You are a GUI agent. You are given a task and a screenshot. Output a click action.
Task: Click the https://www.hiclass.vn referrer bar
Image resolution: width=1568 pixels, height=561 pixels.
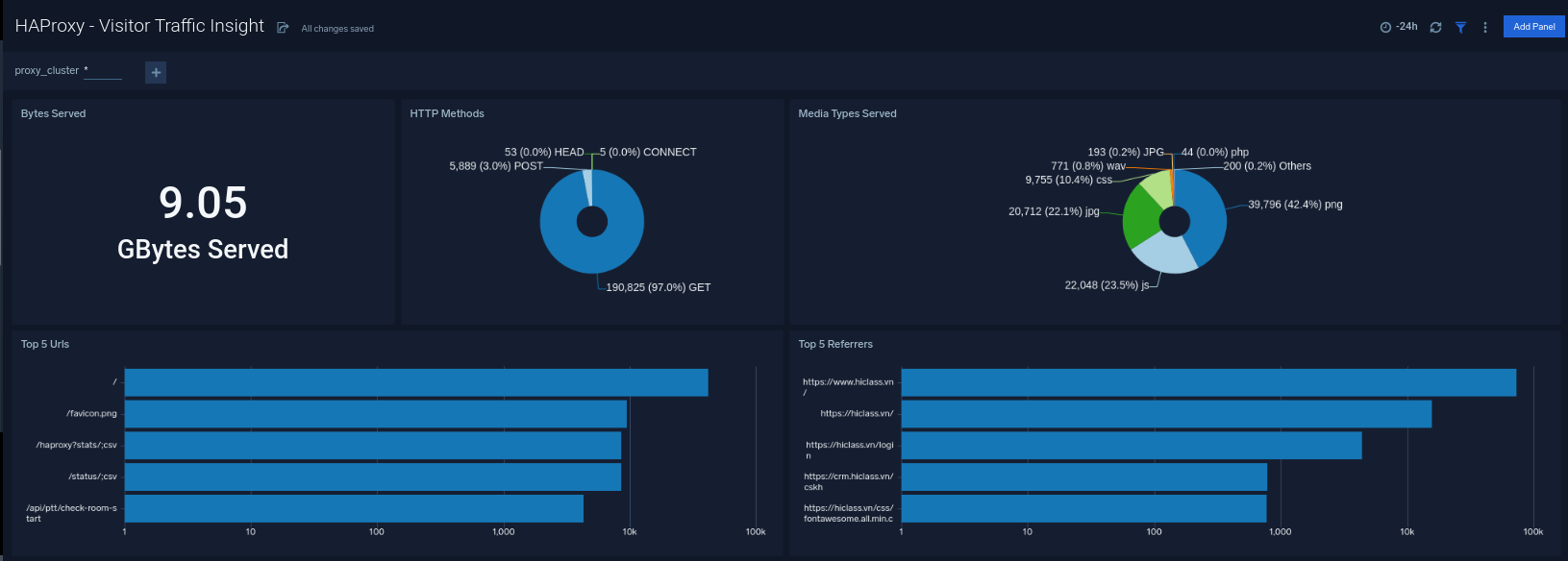point(1207,382)
